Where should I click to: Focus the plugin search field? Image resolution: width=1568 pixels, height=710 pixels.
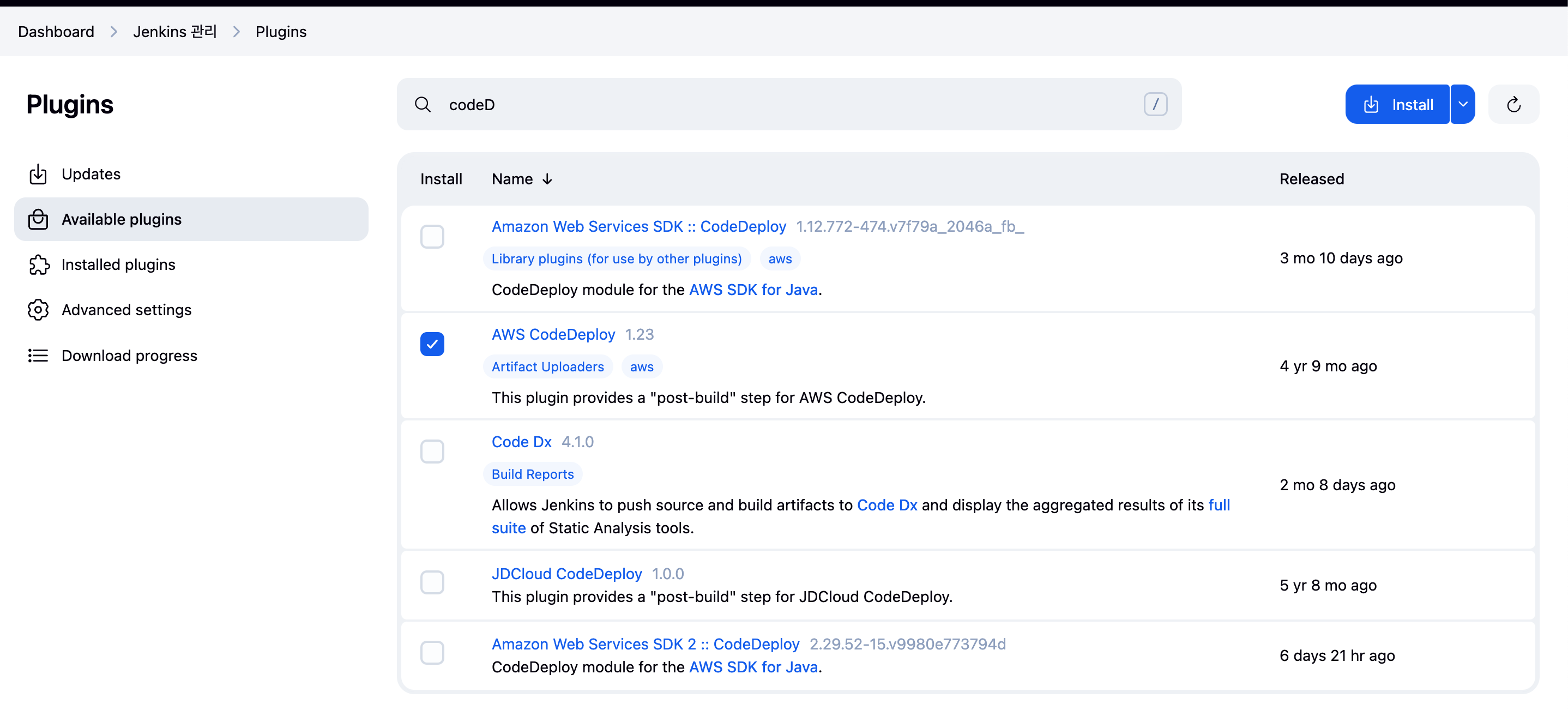coord(785,105)
